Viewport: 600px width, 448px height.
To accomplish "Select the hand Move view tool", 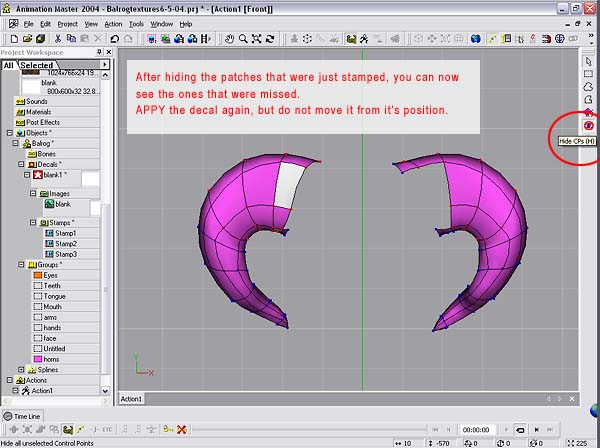I will [x=229, y=39].
